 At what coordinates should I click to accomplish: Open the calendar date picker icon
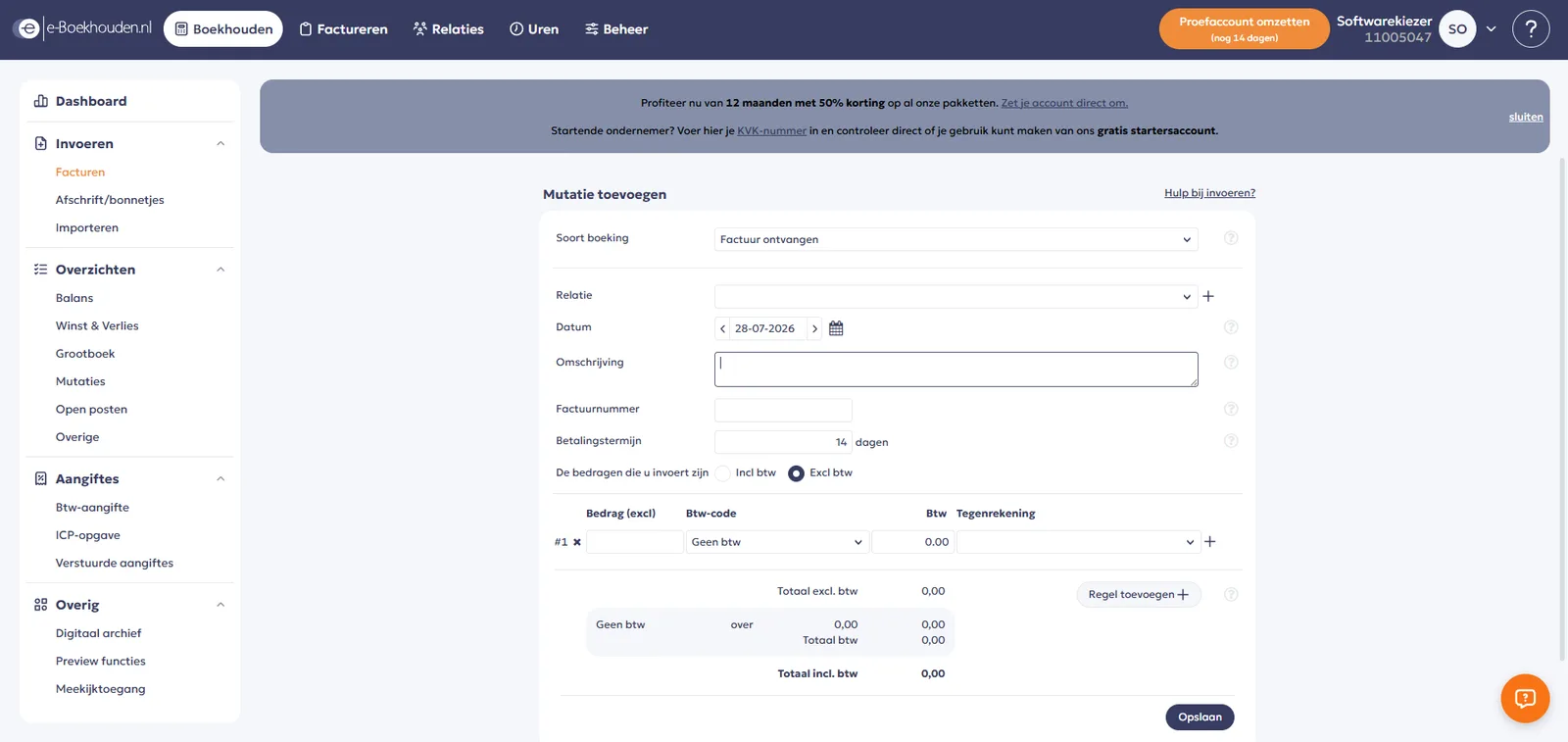coord(836,328)
